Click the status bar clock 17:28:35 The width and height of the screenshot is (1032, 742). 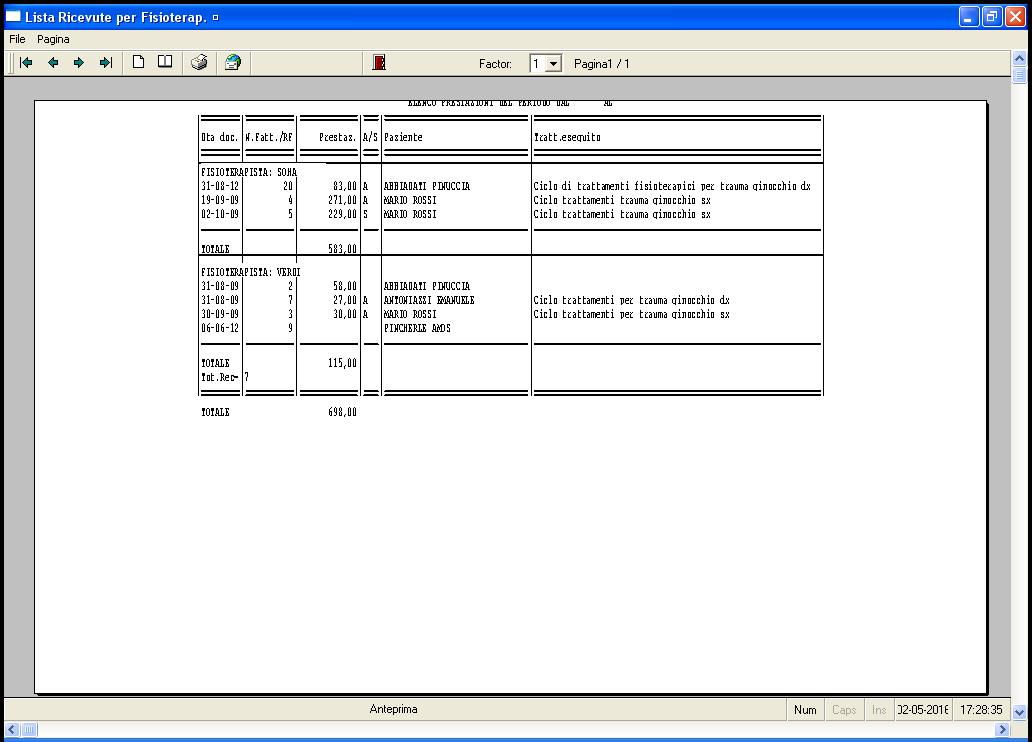(x=981, y=710)
